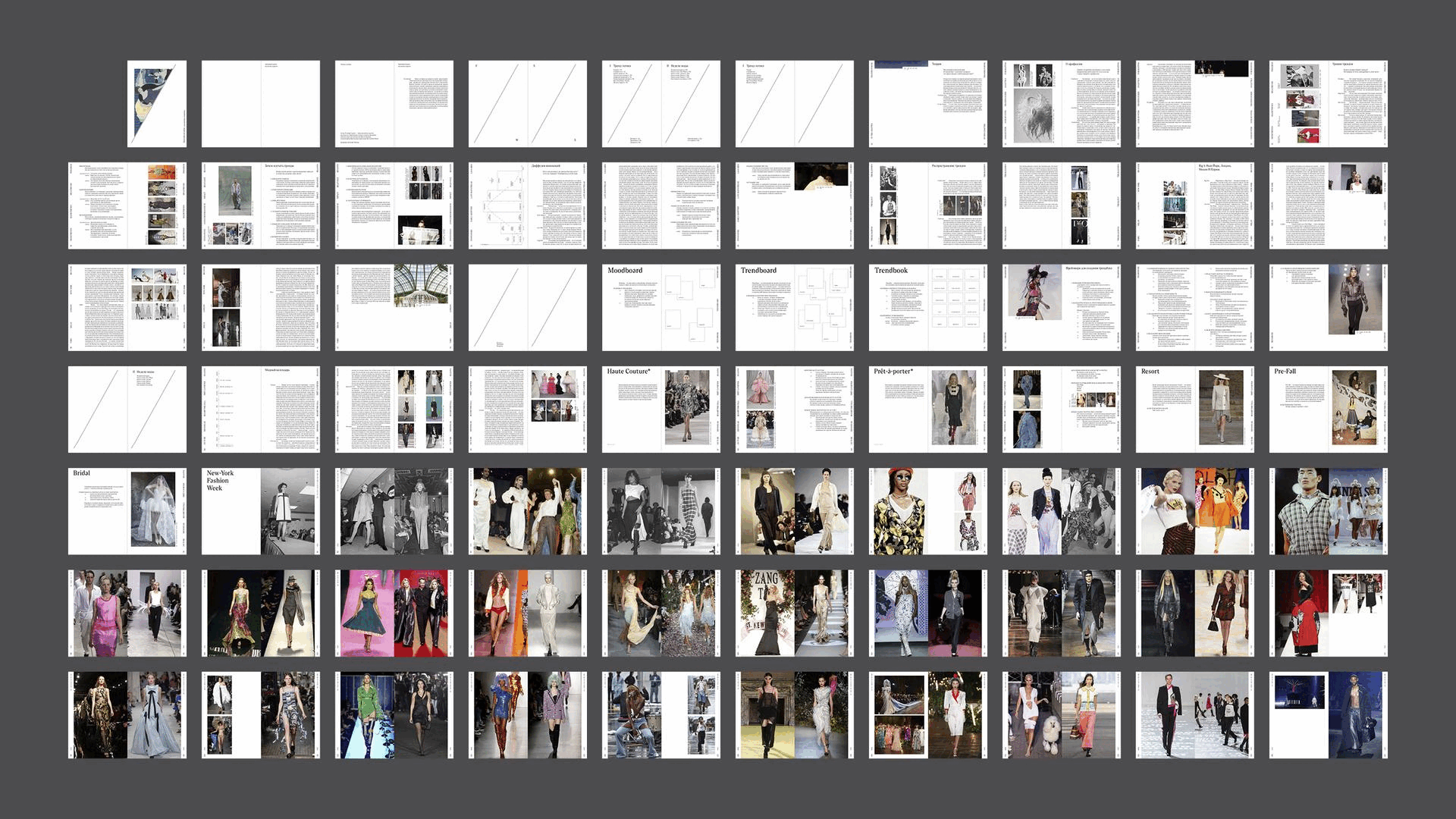Select spread with model in green coat
This screenshot has height=819, width=1456.
394,714
